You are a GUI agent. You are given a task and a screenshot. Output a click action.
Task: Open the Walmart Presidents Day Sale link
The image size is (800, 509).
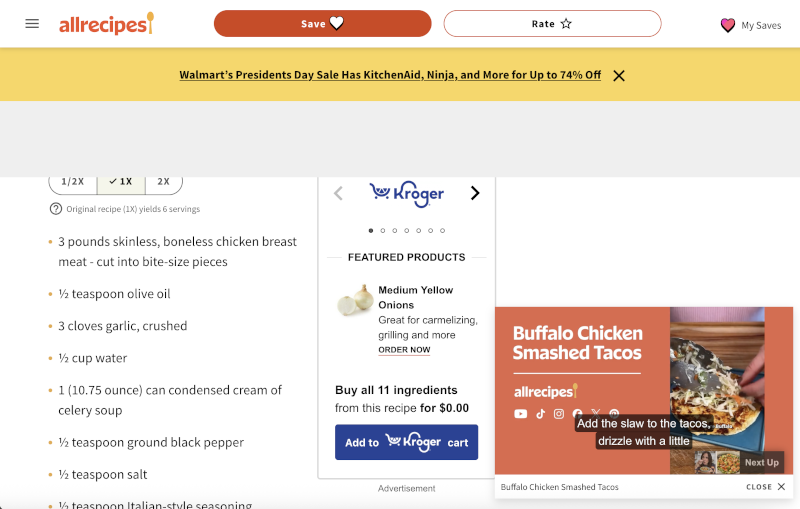[390, 75]
